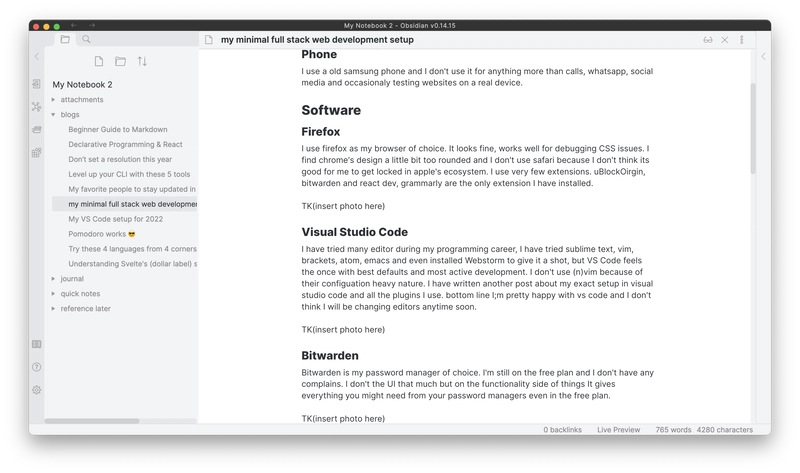Click the sidebar horizontal scrollbar thumb

pyautogui.click(x=92, y=421)
